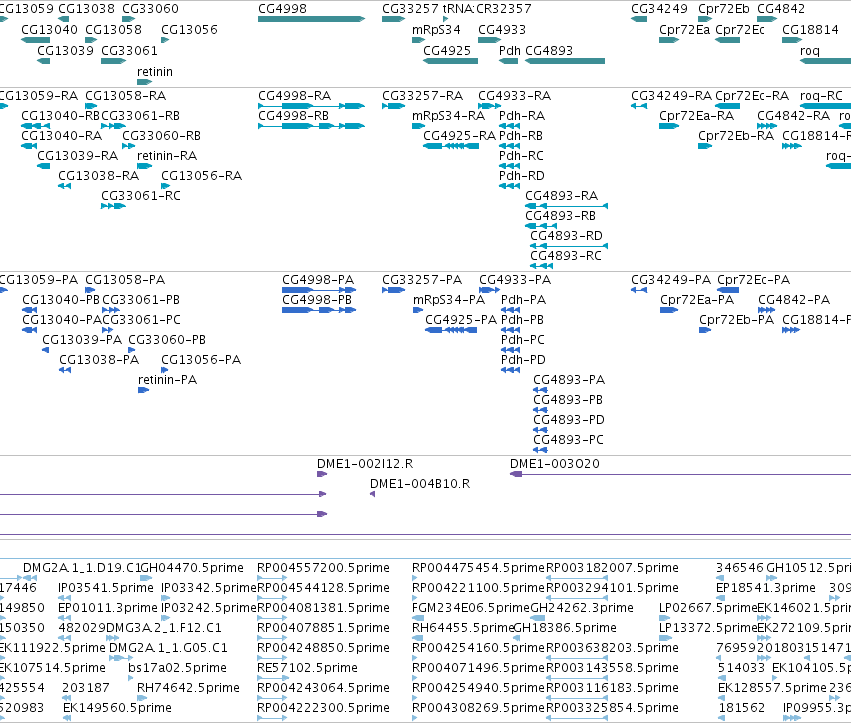The image size is (851, 723).
Task: Open the CG4893-PA protein label
Action: click(569, 380)
